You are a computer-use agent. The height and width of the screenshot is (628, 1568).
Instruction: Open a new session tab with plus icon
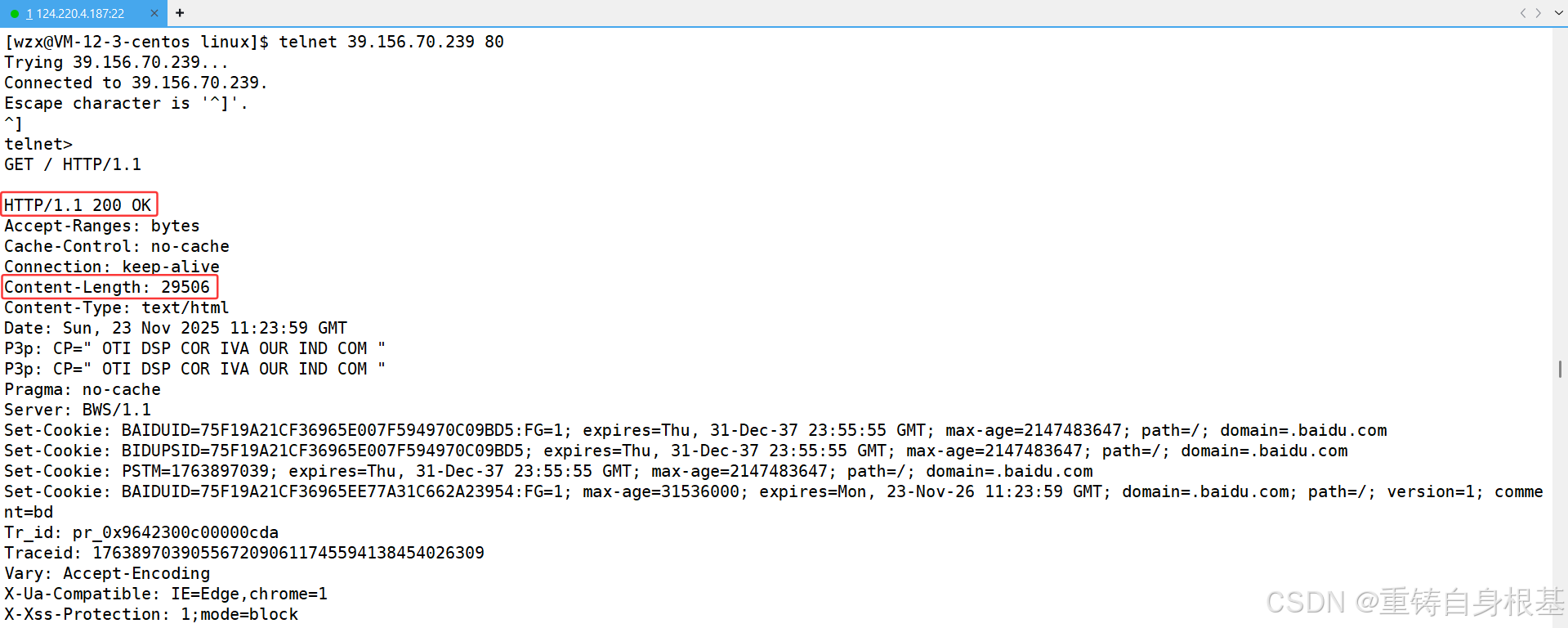(180, 13)
